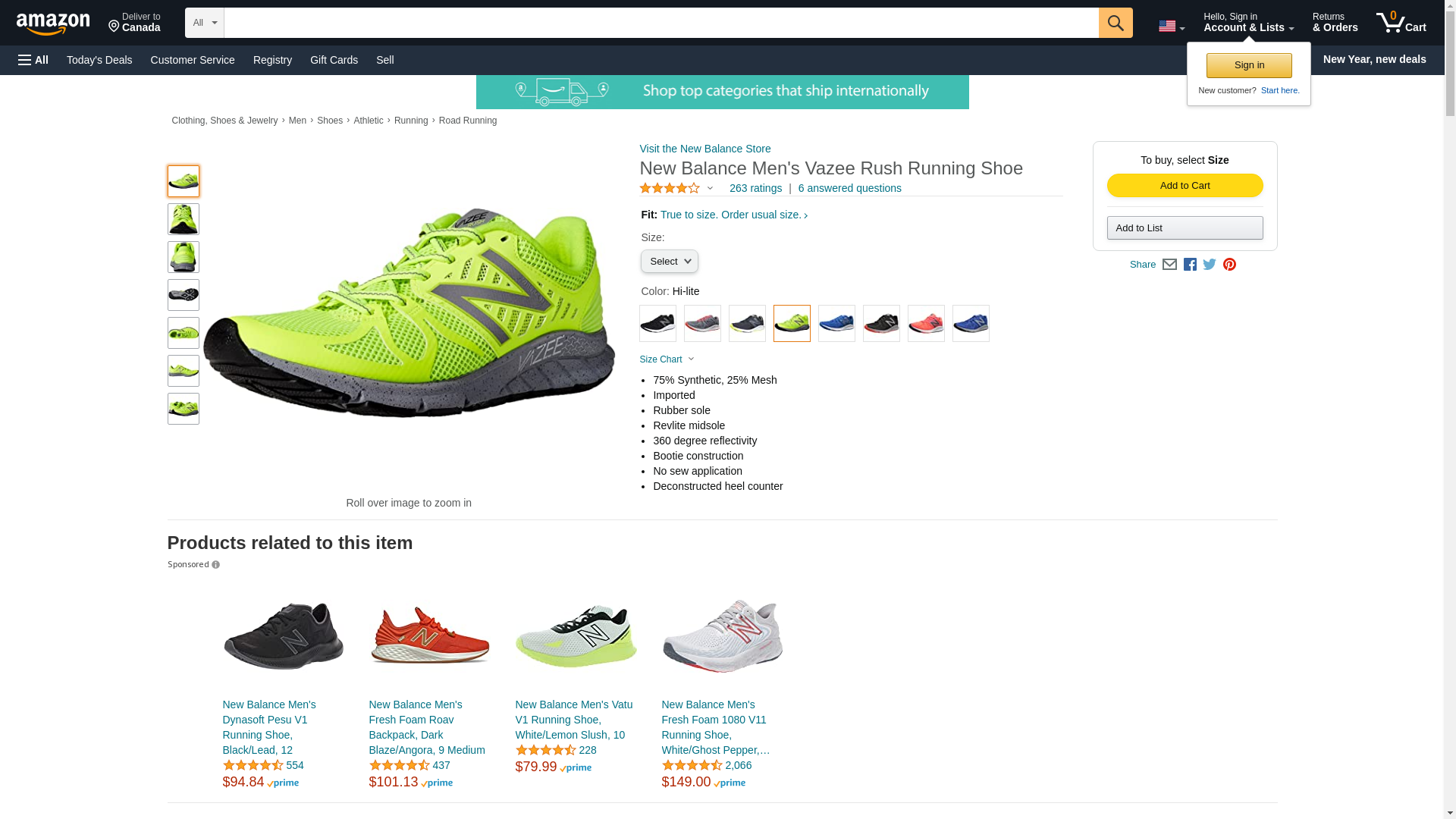Open Today's Deals menu item
This screenshot has width=1456, height=819.
tap(99, 60)
